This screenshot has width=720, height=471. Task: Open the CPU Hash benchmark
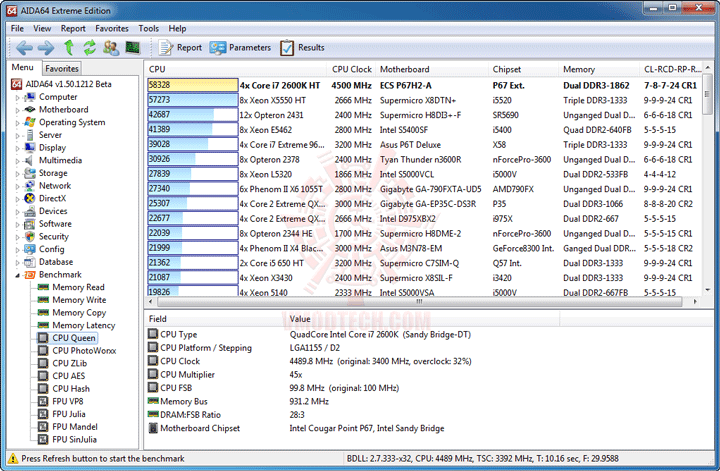(71, 389)
